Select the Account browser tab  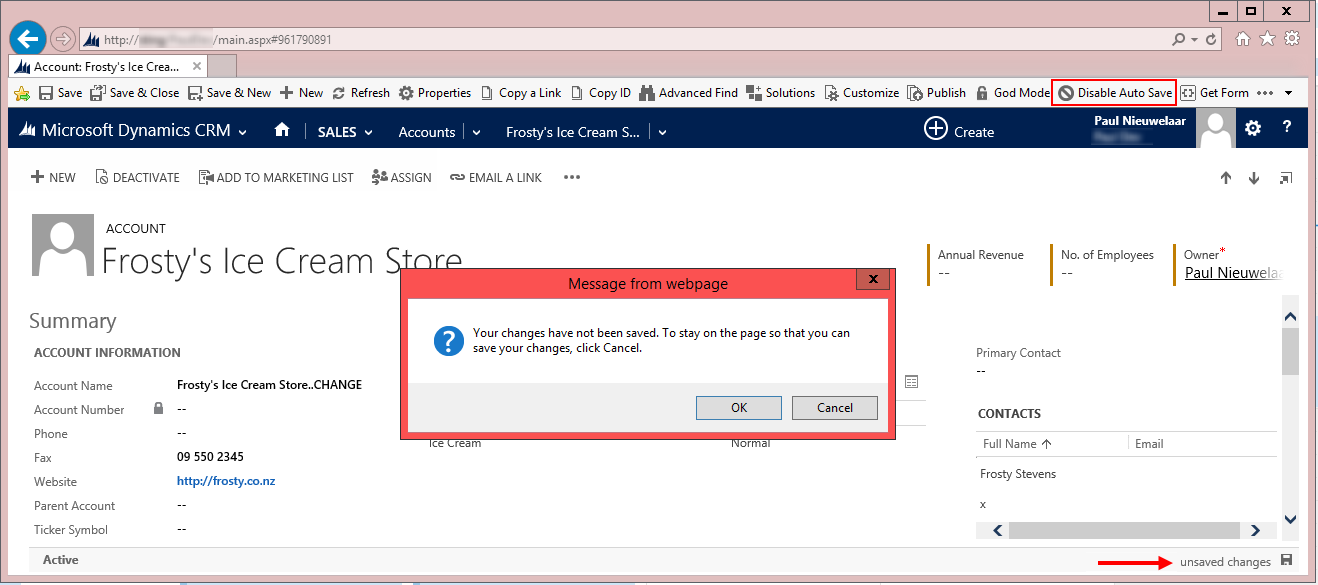[107, 67]
